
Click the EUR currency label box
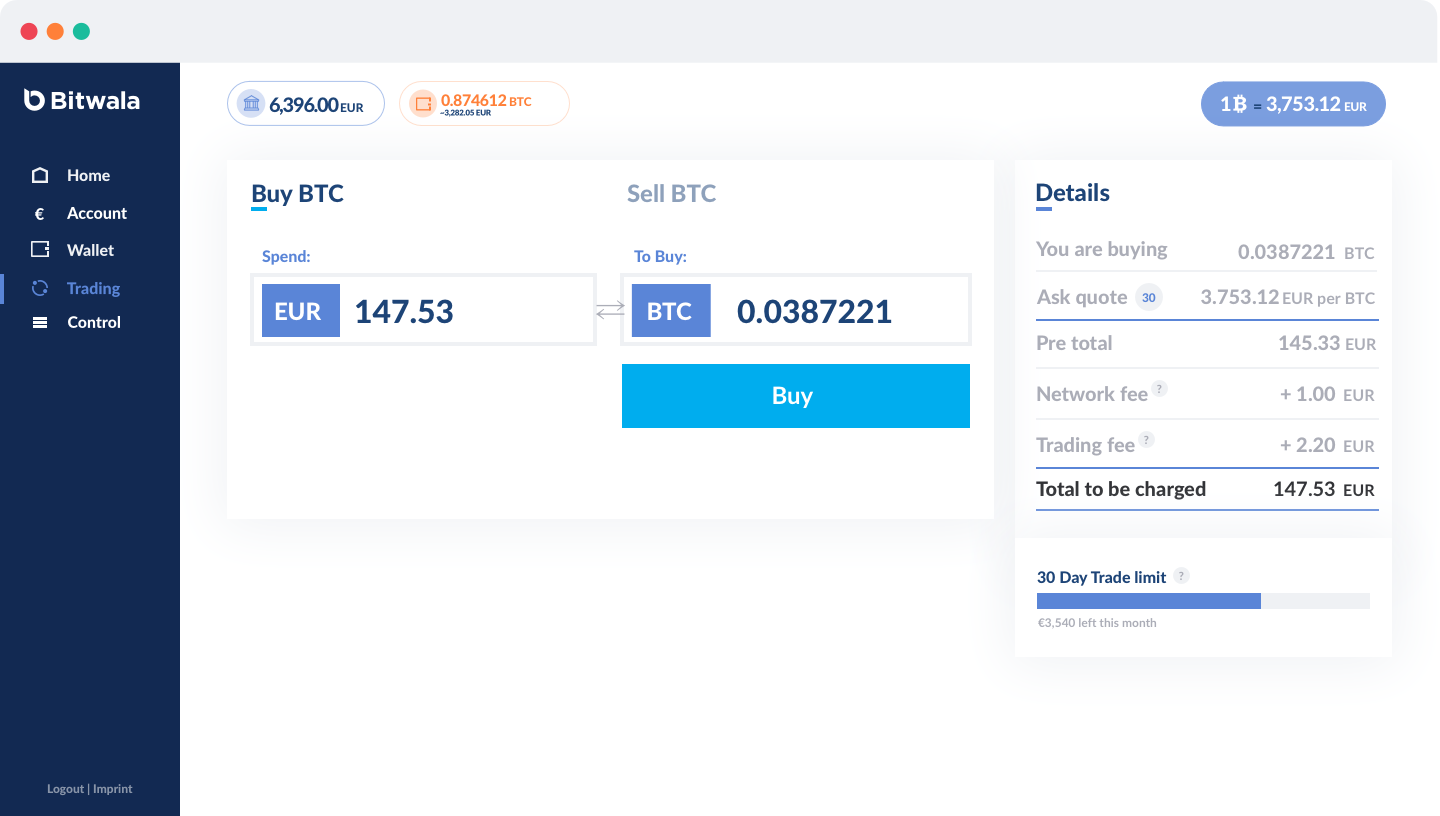pyautogui.click(x=301, y=311)
